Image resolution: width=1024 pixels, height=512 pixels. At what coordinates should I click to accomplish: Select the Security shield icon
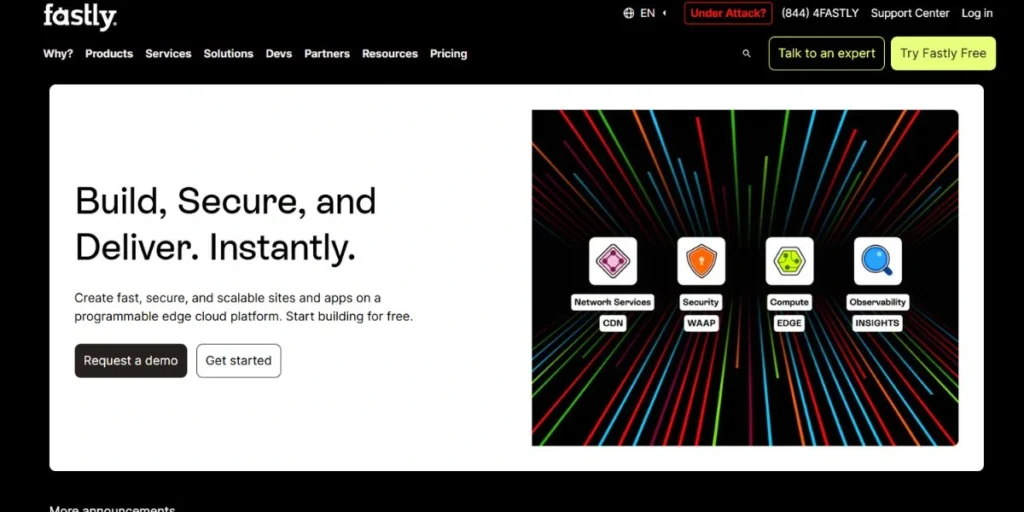(701, 261)
